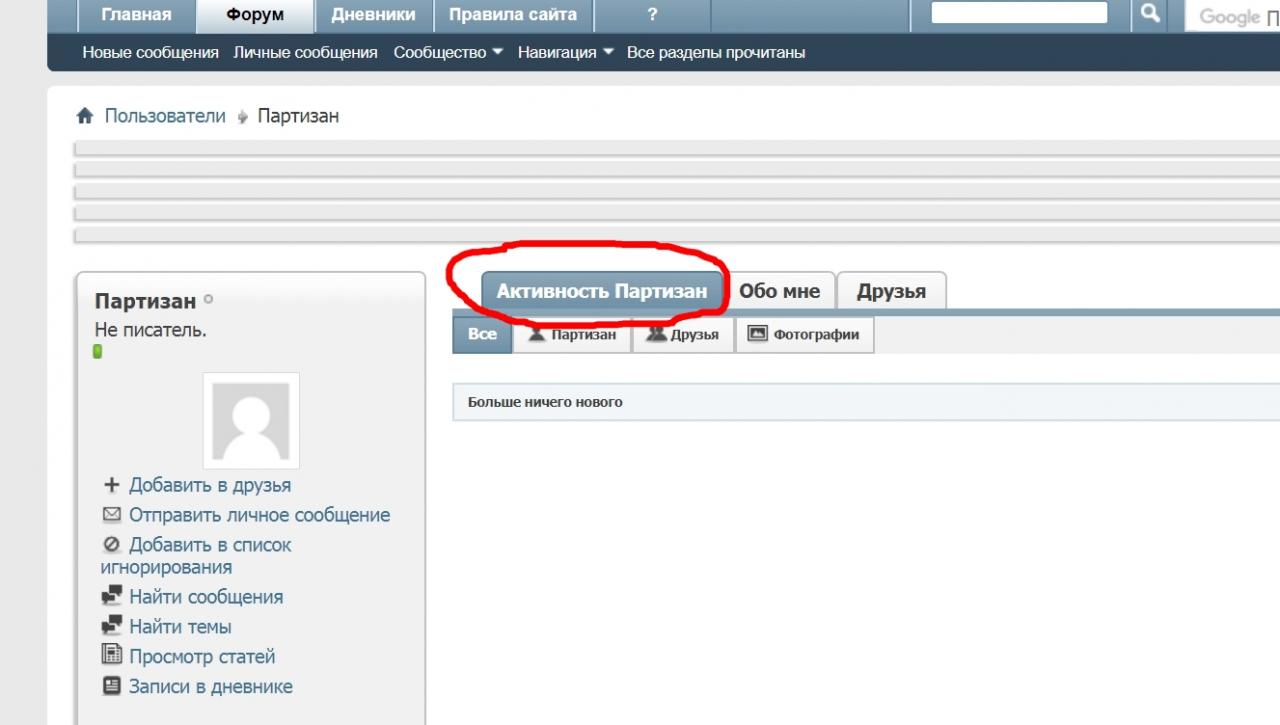Expand the Сообщество dropdown menu
This screenshot has height=725, width=1280.
(448, 52)
